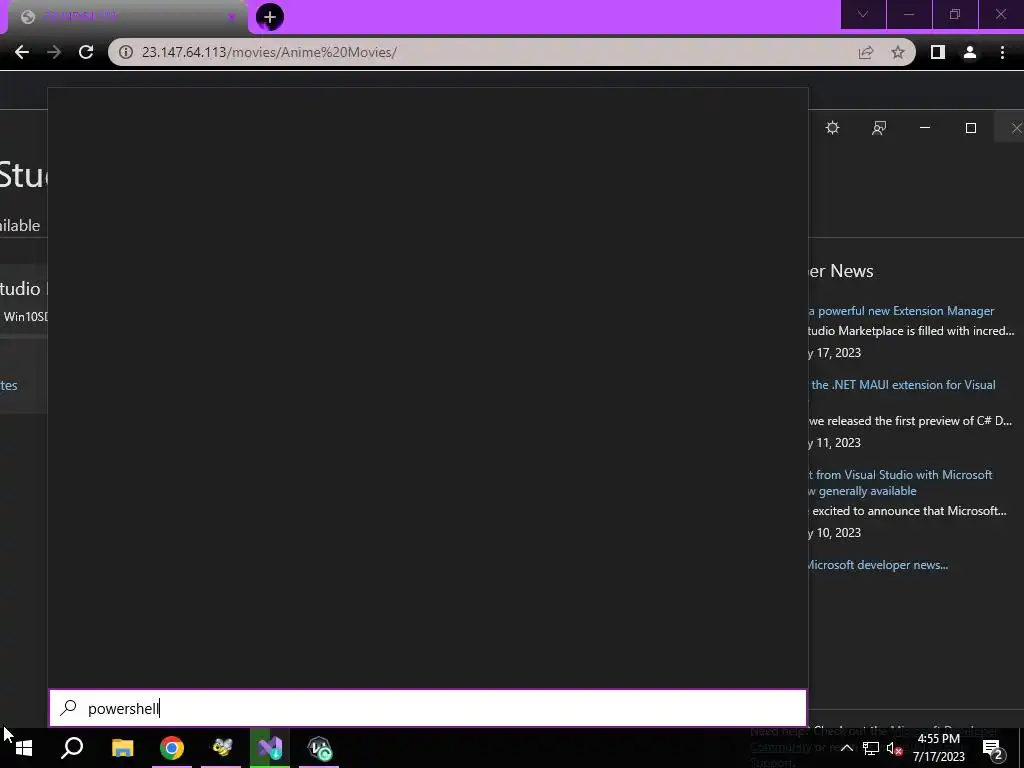Toggle Chrome side panel
Image resolution: width=1024 pixels, height=768 pixels.
[x=937, y=52]
